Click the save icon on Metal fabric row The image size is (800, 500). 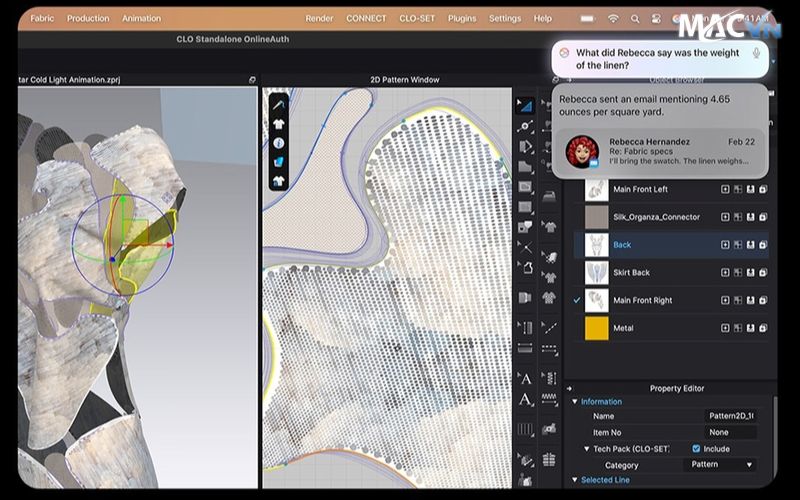[750, 328]
